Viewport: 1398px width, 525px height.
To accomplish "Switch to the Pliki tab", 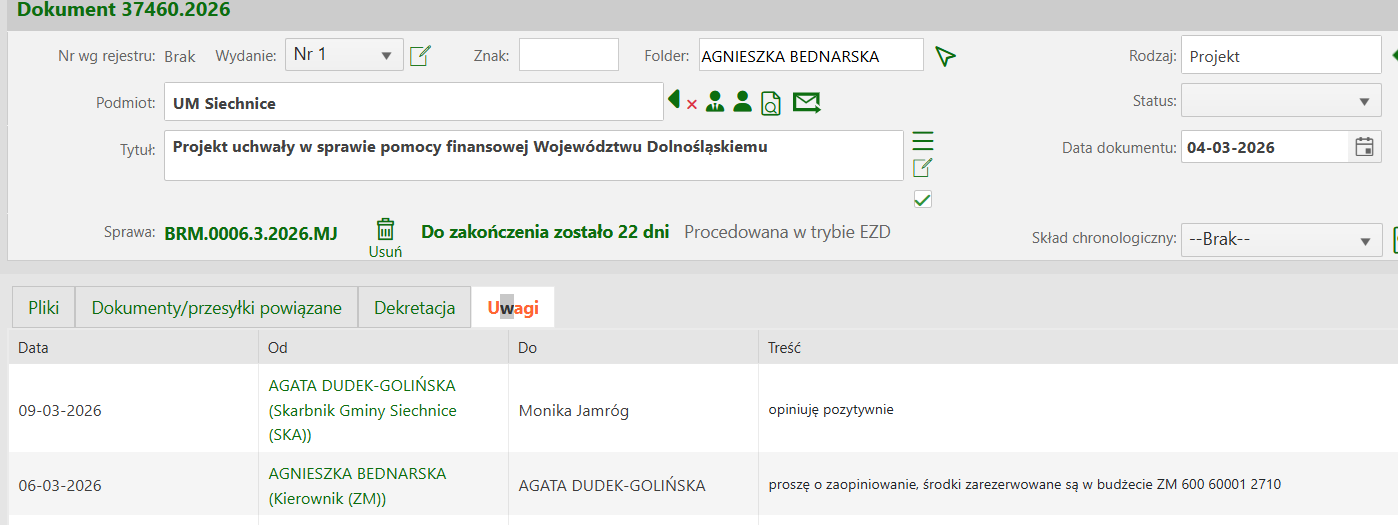I will (x=43, y=308).
